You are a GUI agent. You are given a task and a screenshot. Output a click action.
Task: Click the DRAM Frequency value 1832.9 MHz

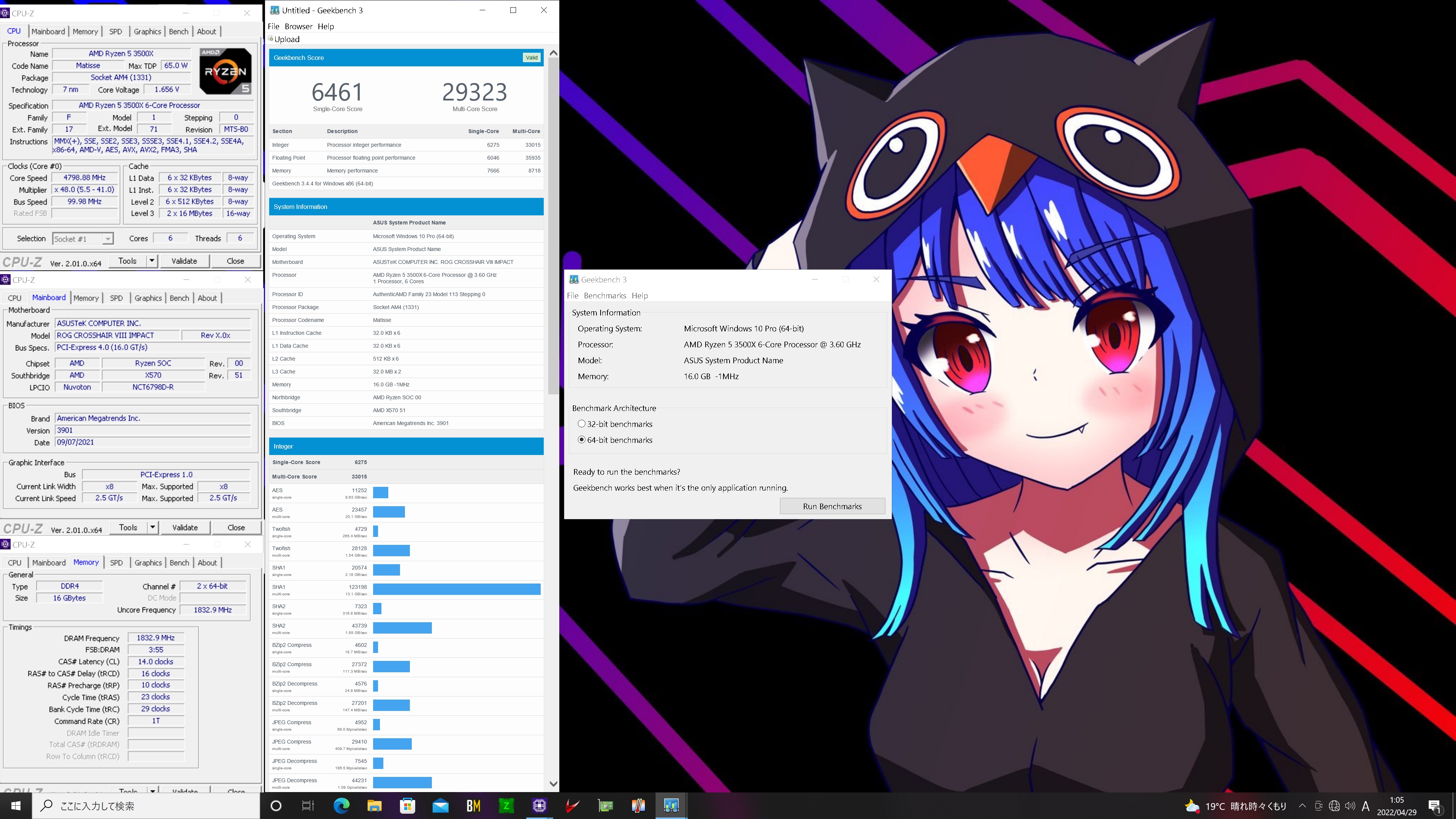pos(156,637)
